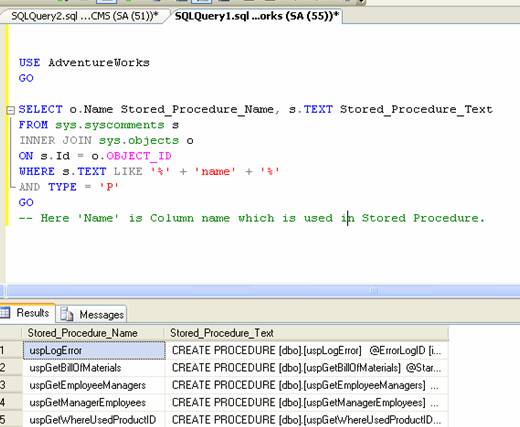Select the uspGetWhereUsedProductID name cell
The width and height of the screenshot is (520, 427).
coord(94,420)
